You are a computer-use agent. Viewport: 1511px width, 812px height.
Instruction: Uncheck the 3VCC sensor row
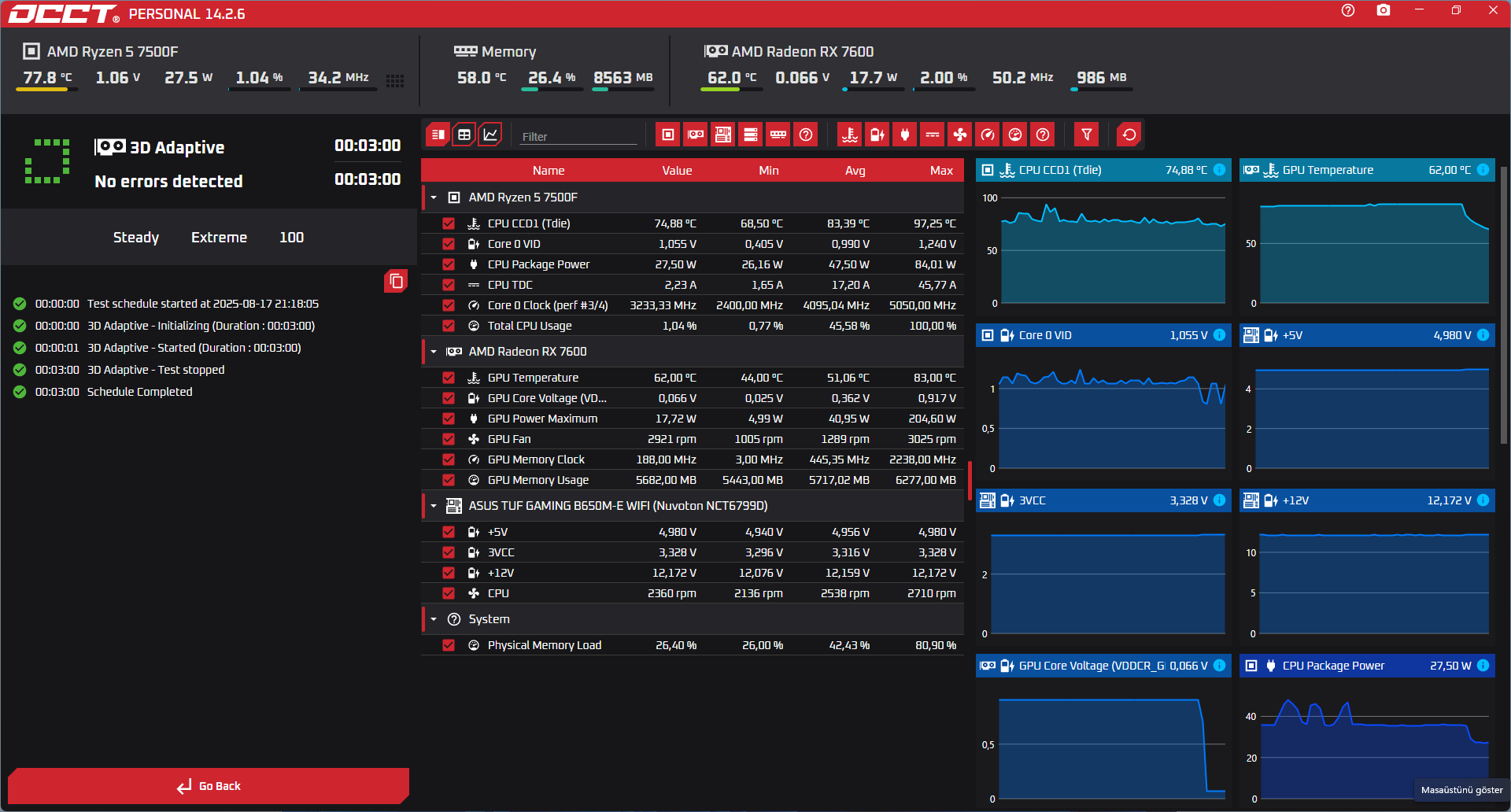pos(449,552)
